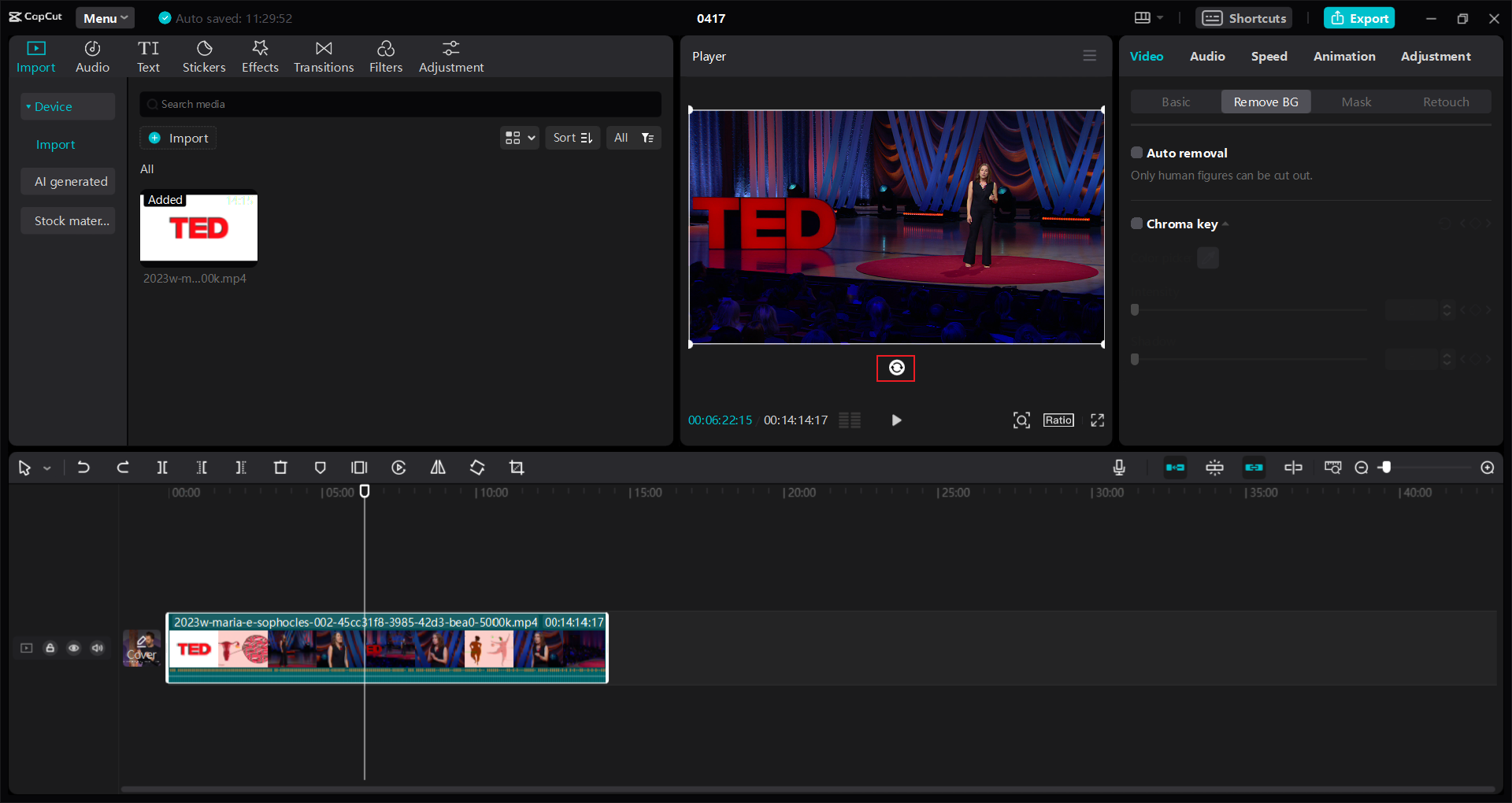The width and height of the screenshot is (1512, 803).
Task: Select the 2023w-m...00k.mp4 media thumbnail
Action: click(x=198, y=228)
